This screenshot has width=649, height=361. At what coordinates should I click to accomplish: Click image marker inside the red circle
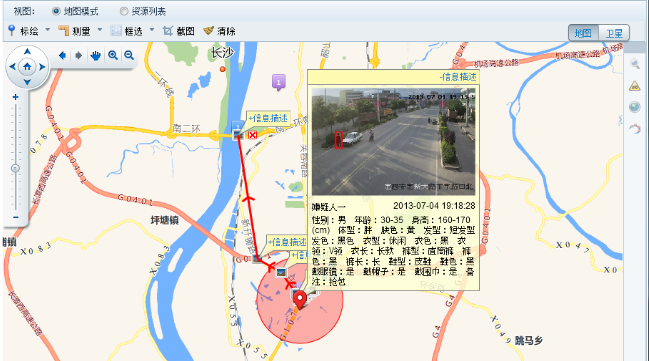[x=281, y=272]
